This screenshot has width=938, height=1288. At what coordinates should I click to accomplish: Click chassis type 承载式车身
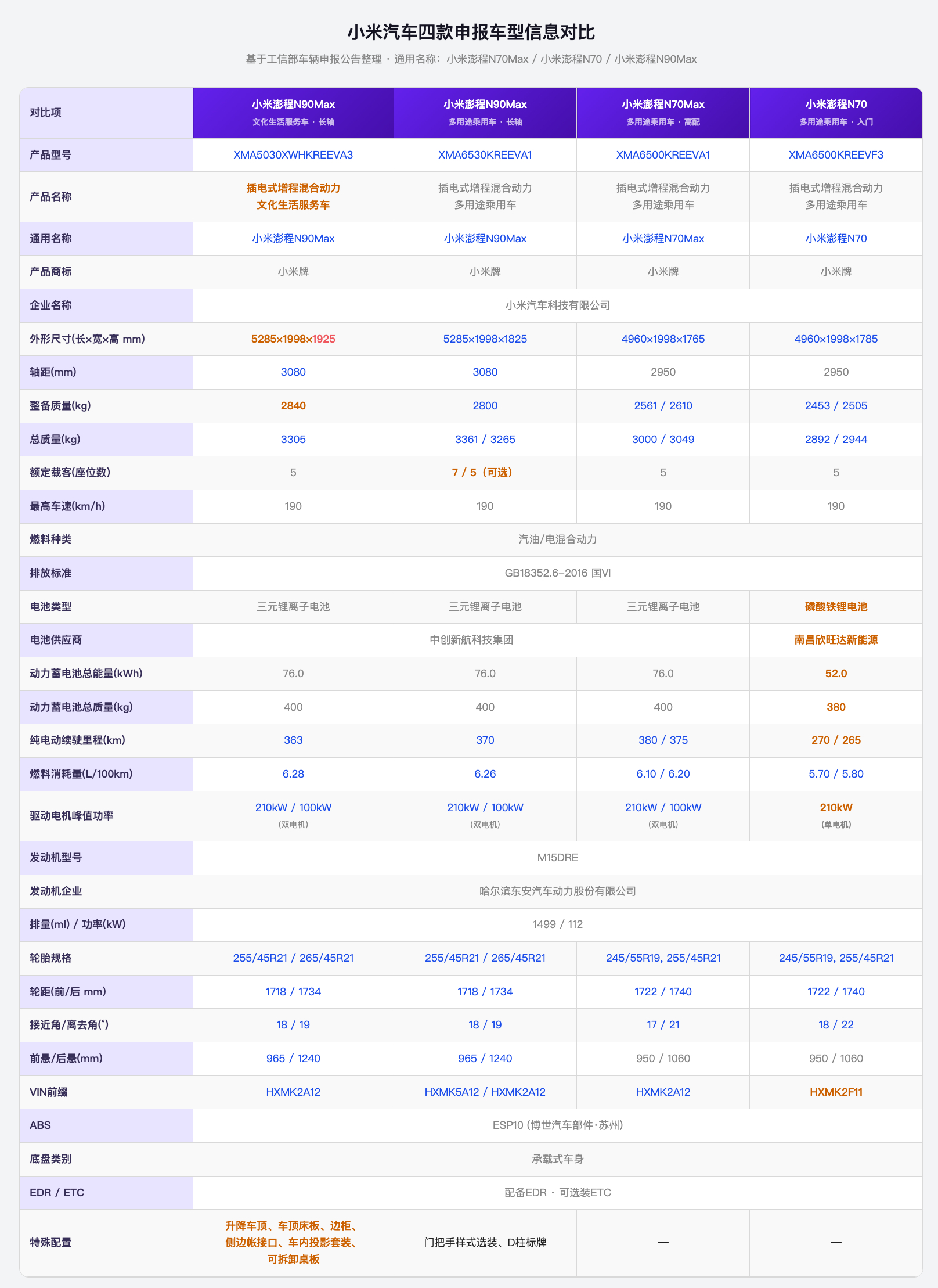pyautogui.click(x=557, y=1159)
